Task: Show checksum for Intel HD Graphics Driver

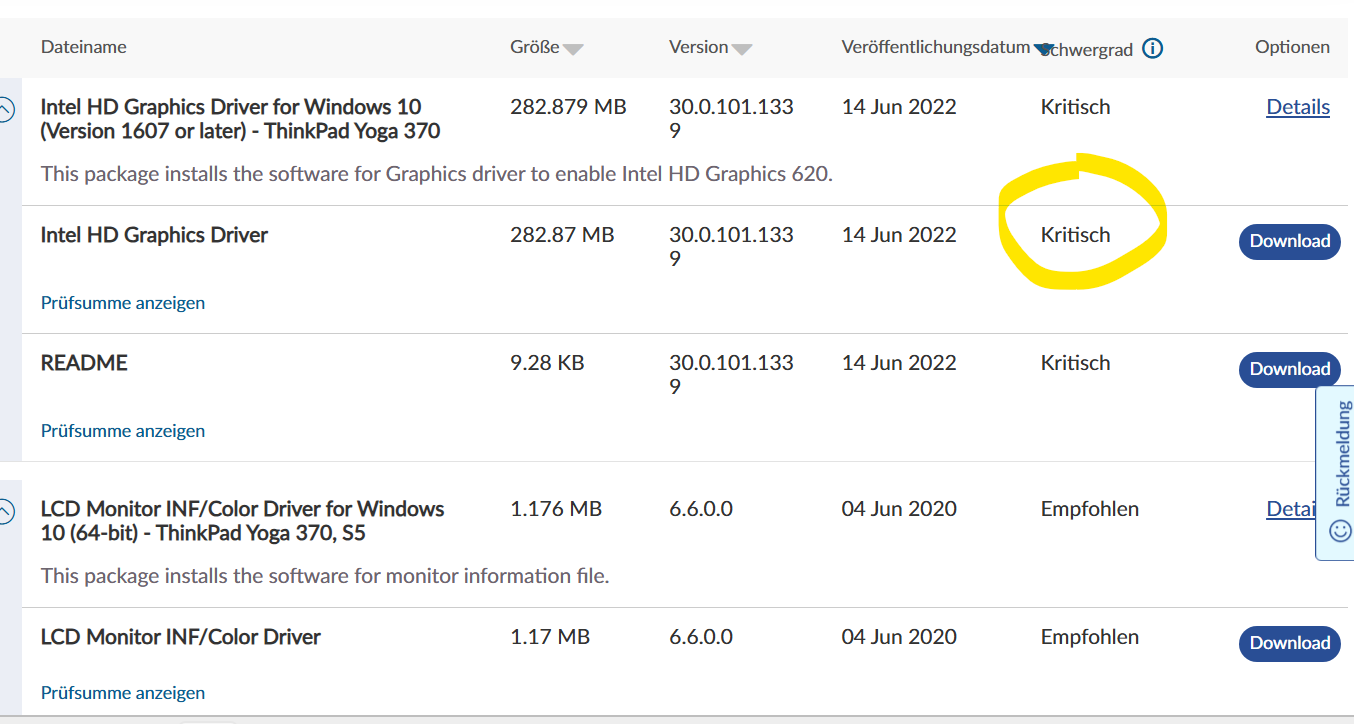Action: click(x=123, y=303)
